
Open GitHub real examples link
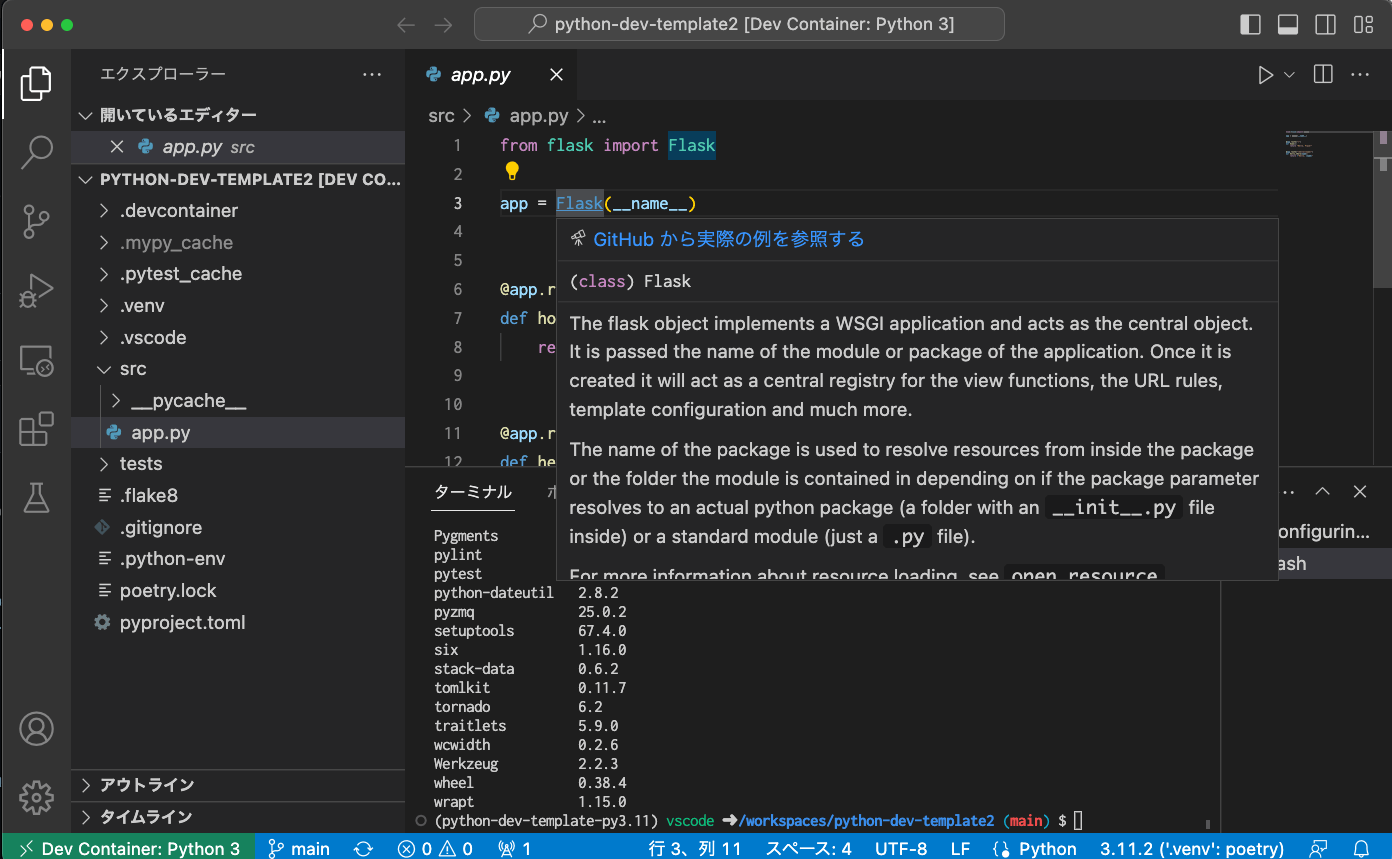(x=728, y=239)
